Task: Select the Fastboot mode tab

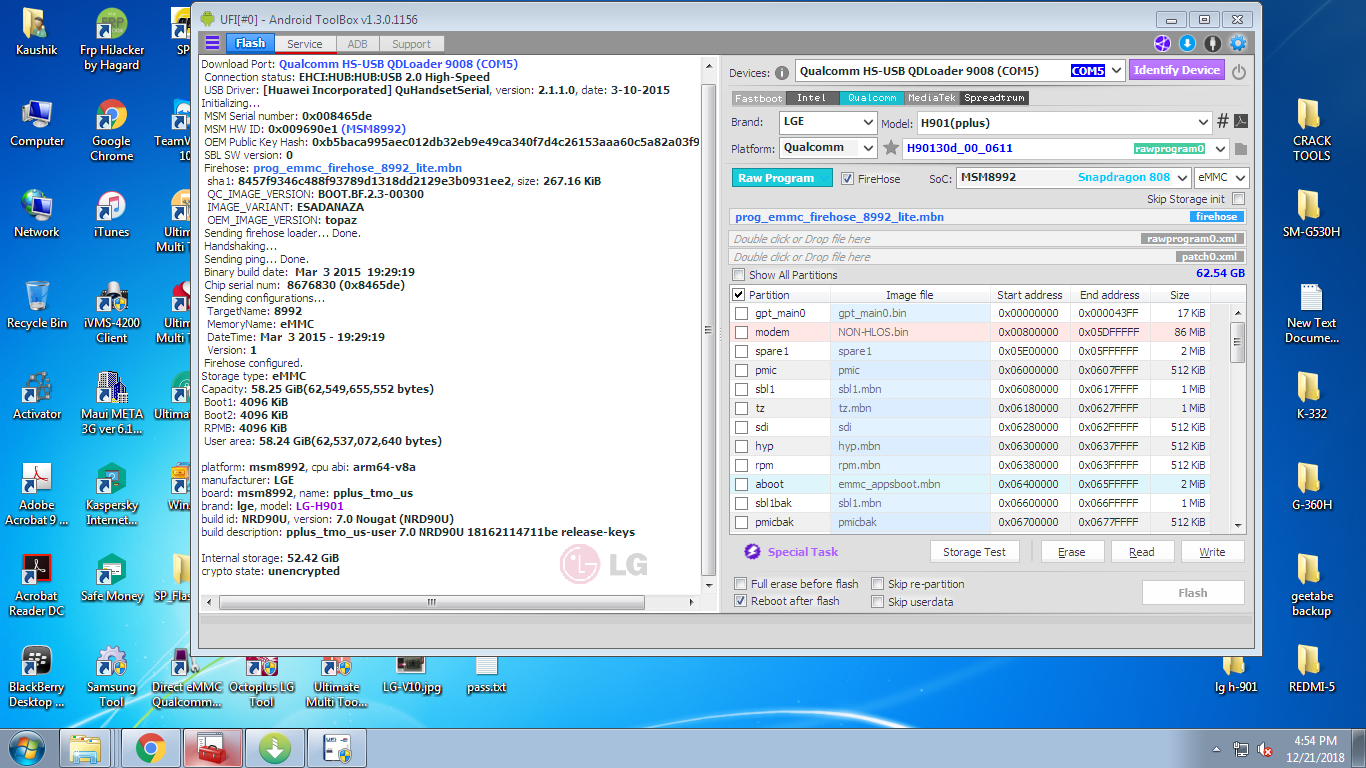Action: 759,98
